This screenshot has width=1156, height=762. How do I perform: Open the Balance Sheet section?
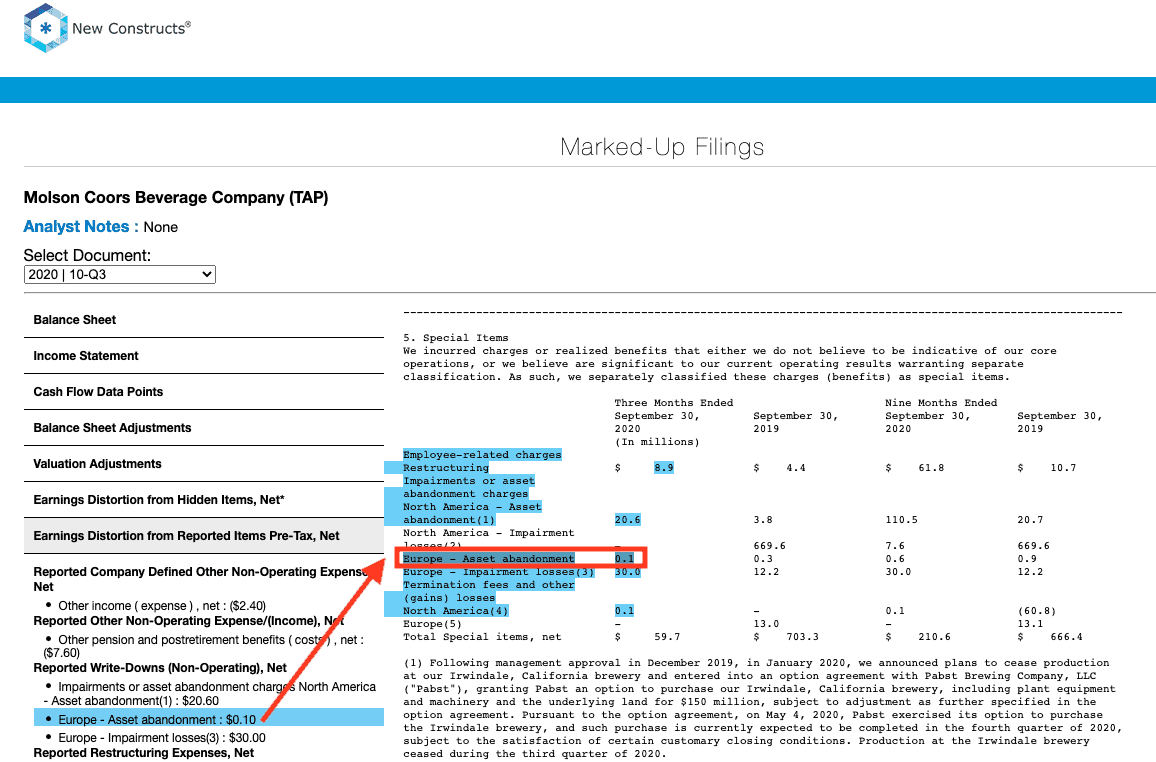click(203, 320)
